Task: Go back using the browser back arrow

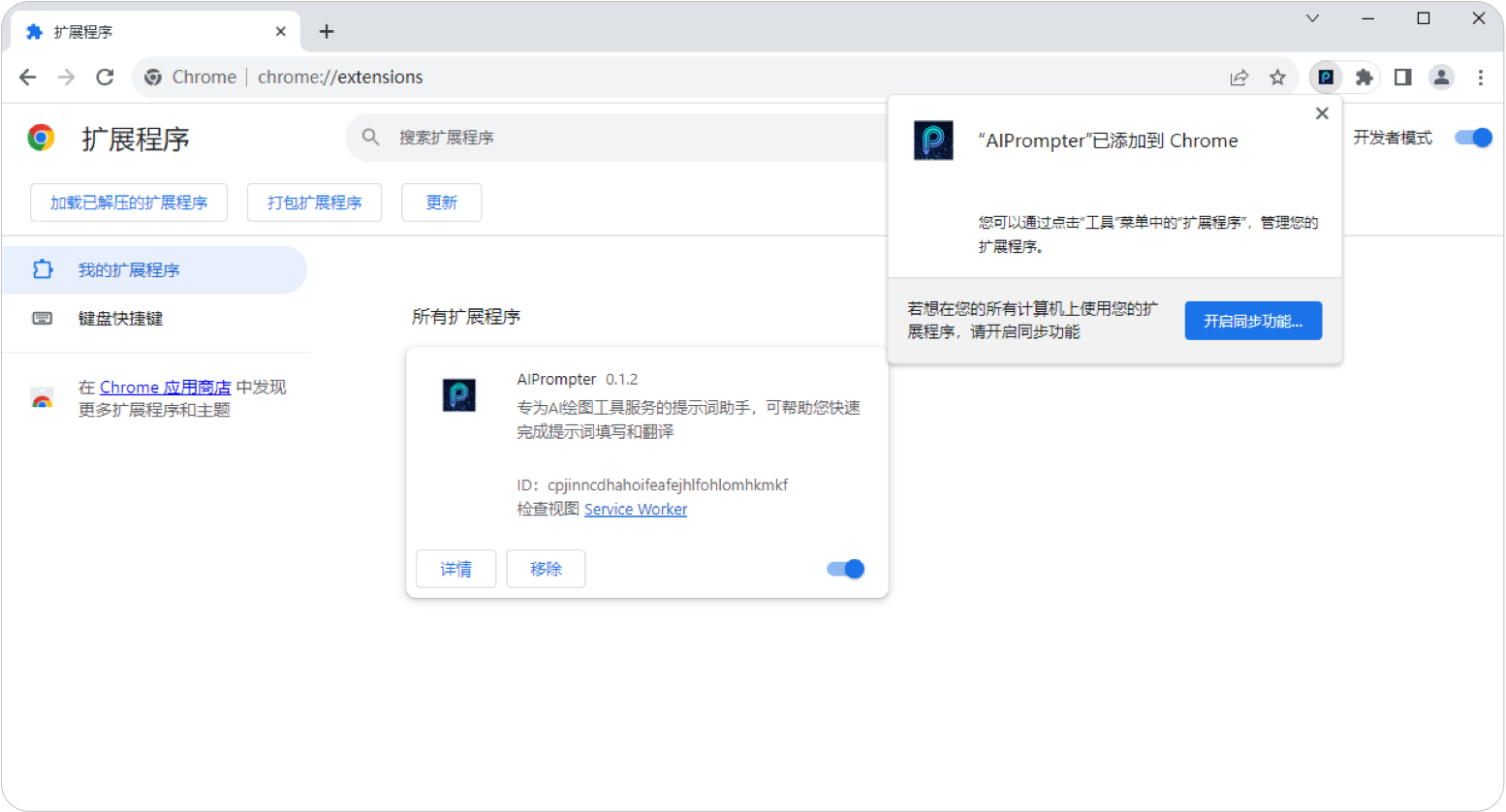Action: 27,78
